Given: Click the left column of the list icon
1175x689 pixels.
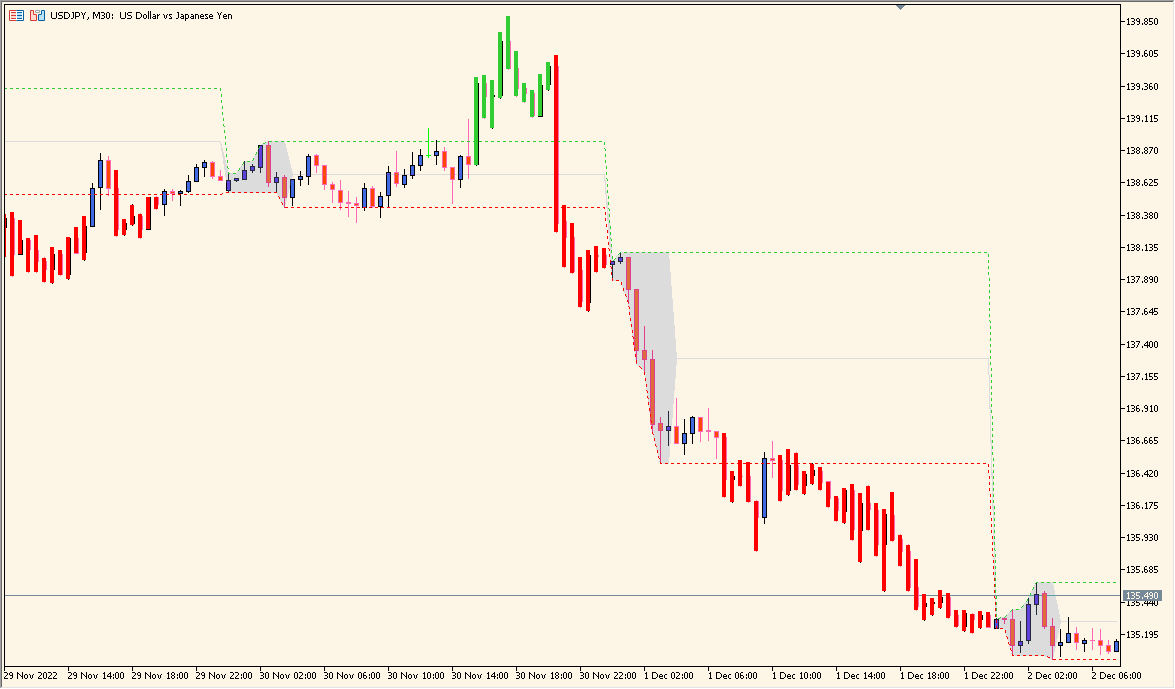Looking at the screenshot, I should point(12,15).
